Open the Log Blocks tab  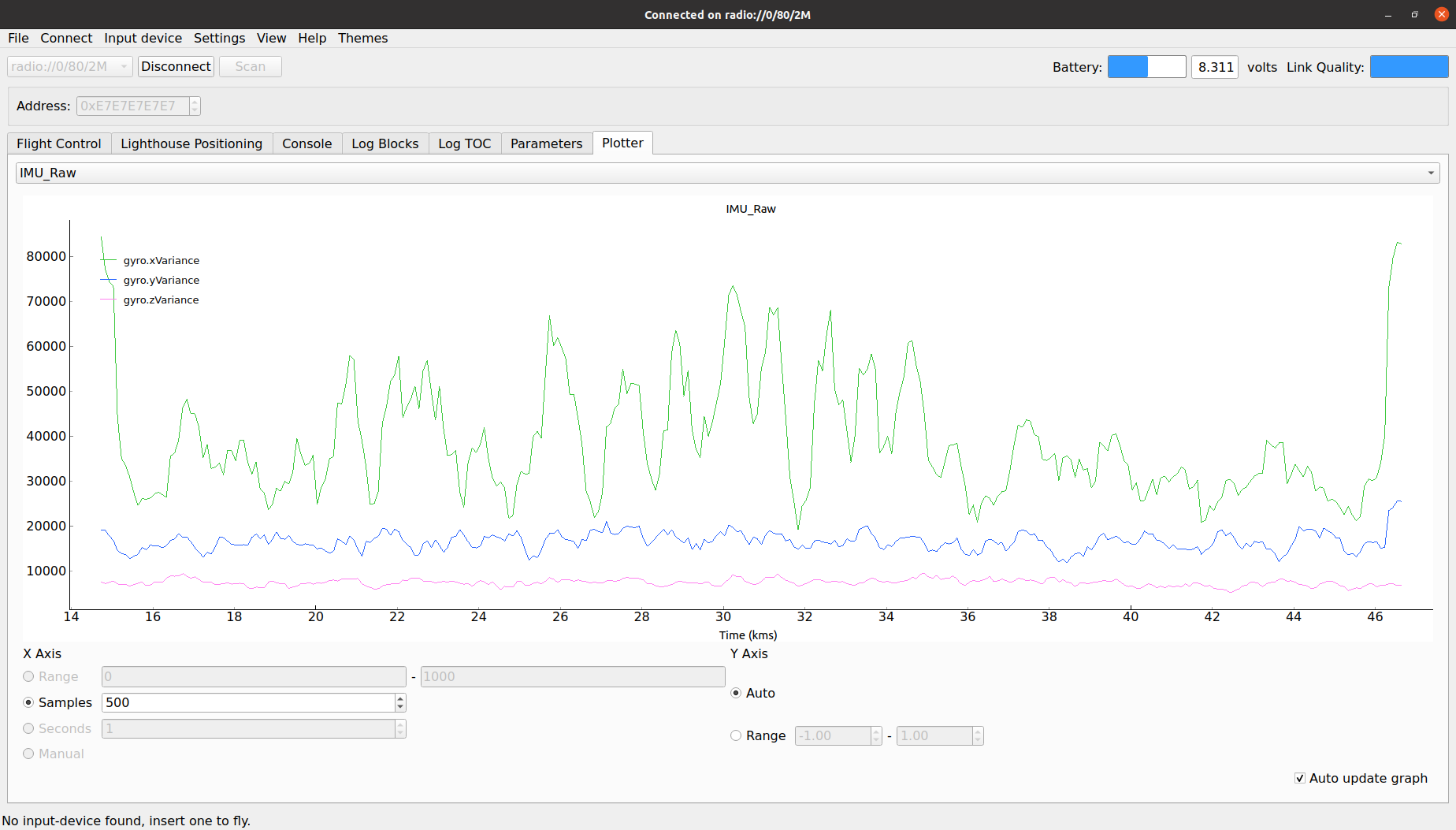(x=384, y=143)
